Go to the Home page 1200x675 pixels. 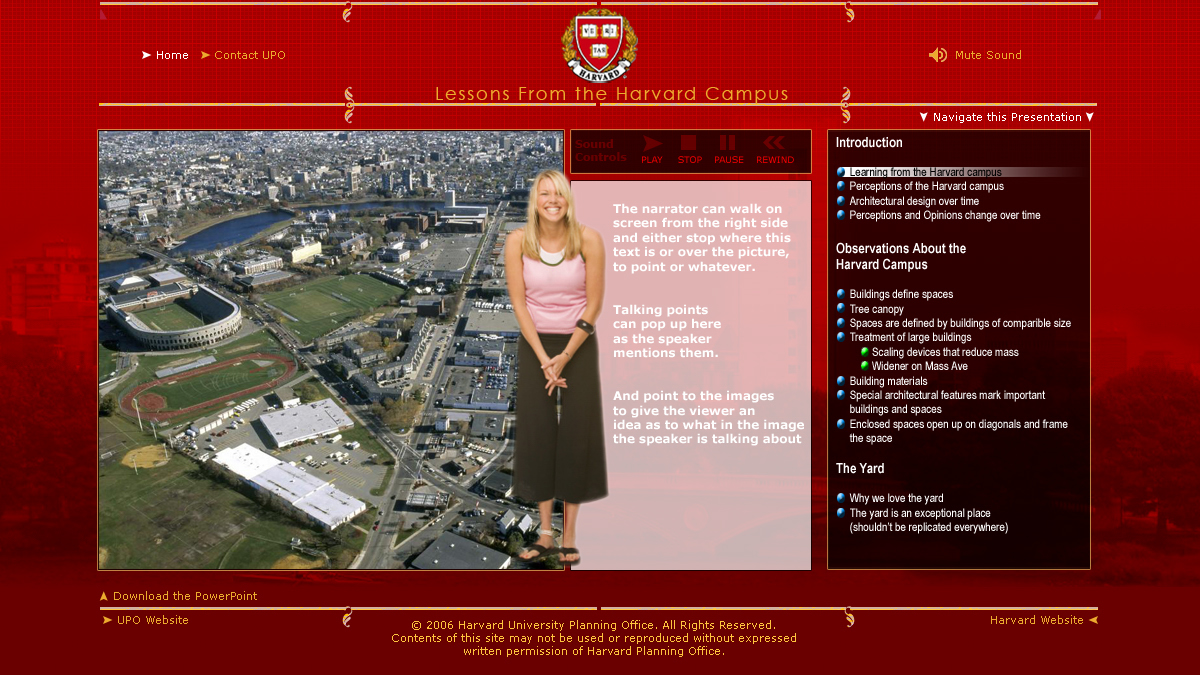pyautogui.click(x=172, y=55)
